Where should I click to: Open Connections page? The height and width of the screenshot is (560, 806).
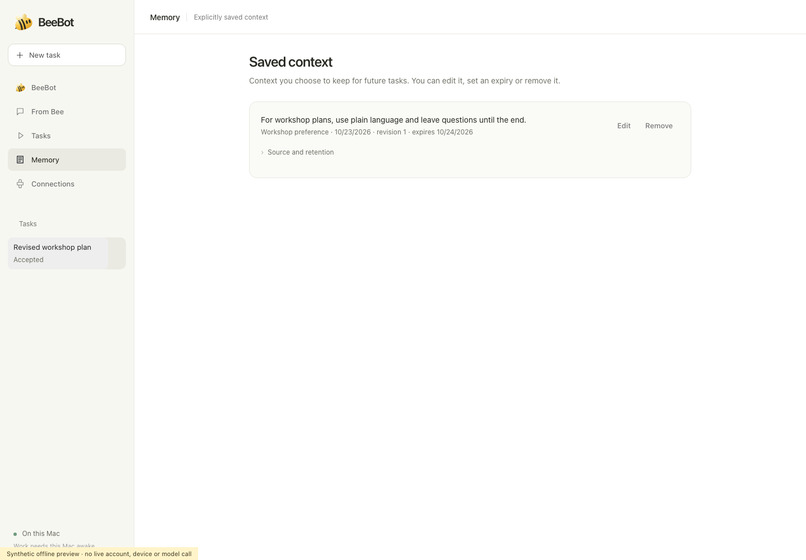point(67,184)
